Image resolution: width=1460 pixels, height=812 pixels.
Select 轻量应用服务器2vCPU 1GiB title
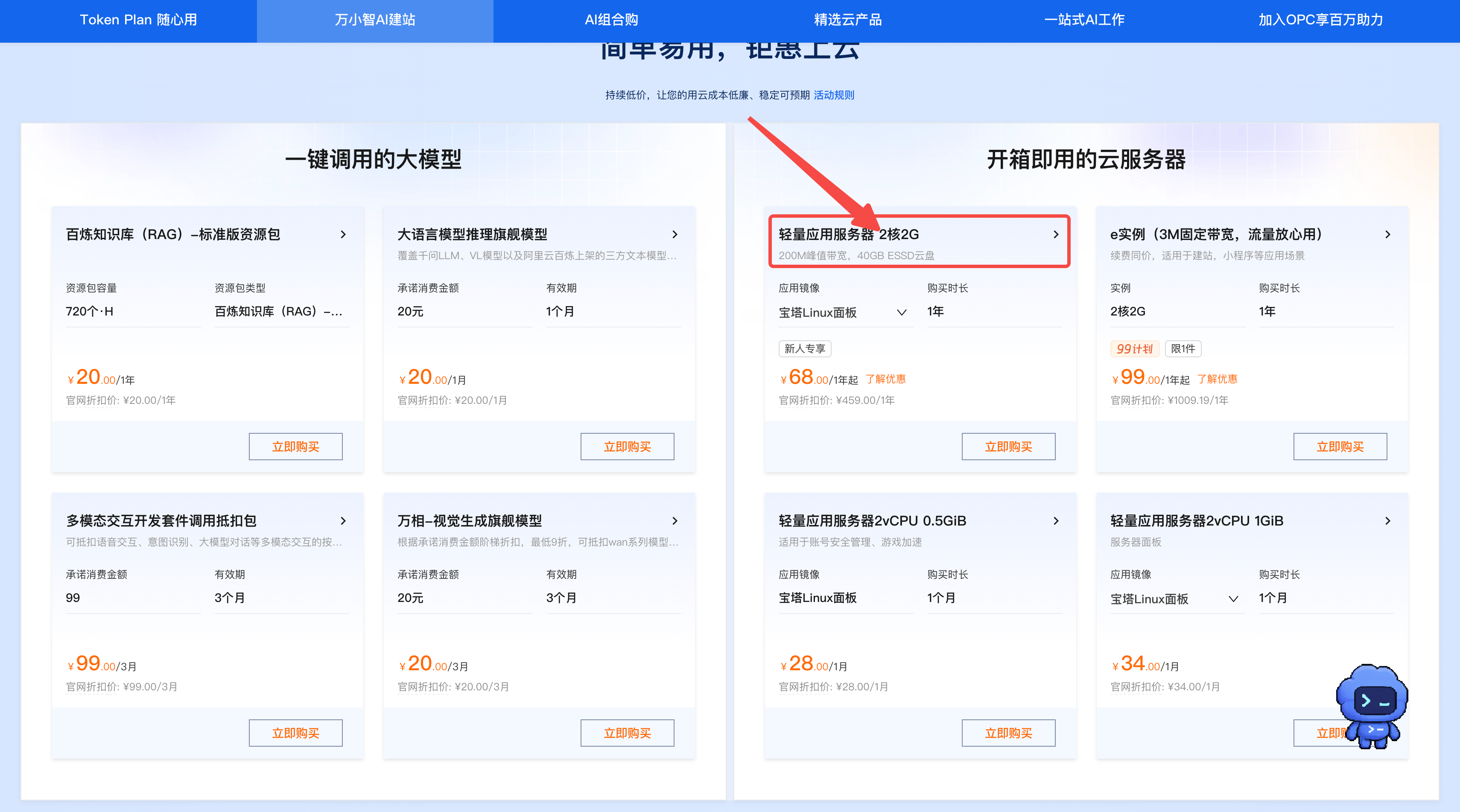(1197, 521)
